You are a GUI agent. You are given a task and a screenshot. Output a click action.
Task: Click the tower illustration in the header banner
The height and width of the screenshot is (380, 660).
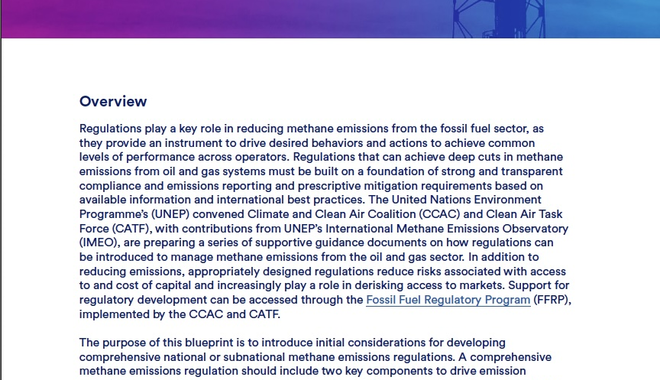[x=499, y=19]
